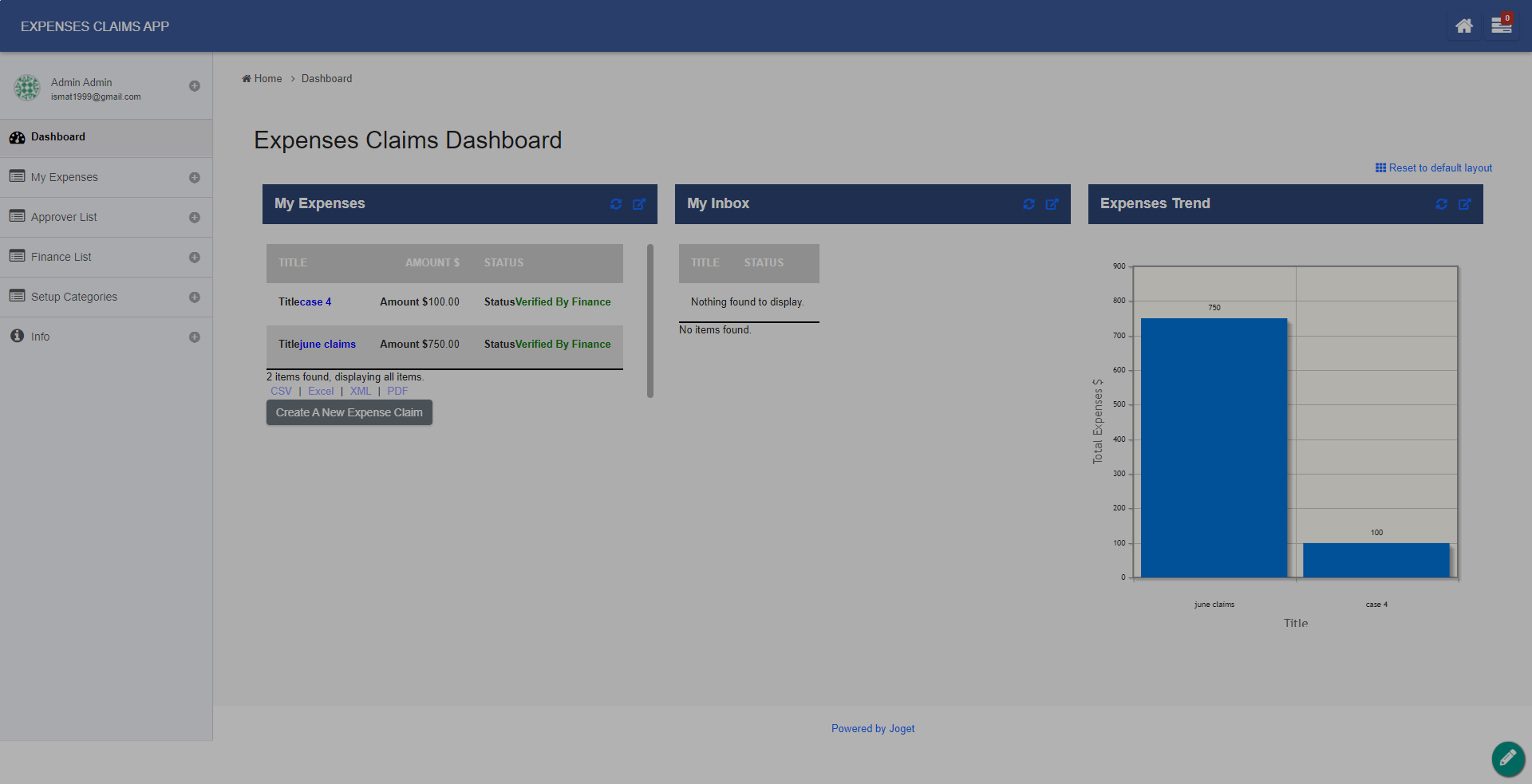1532x784 pixels.
Task: Expand the My Expenses sidebar section
Action: [194, 178]
